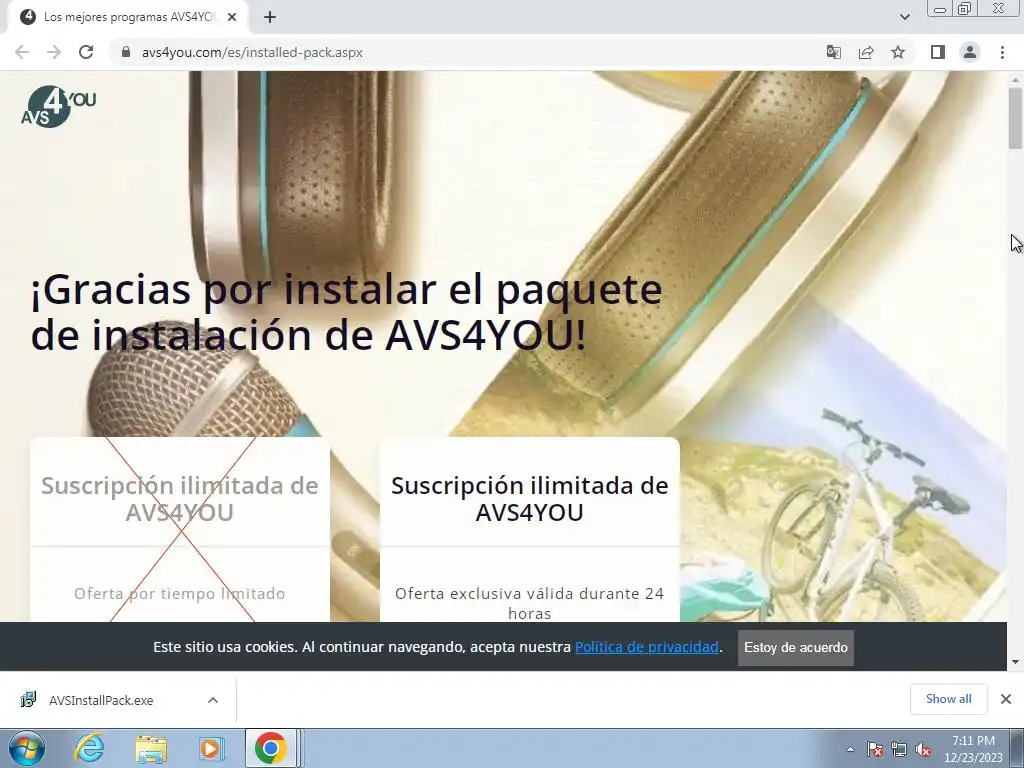Select crossed-out Suscripción ilimitada card title
The image size is (1024, 768).
[x=180, y=499]
